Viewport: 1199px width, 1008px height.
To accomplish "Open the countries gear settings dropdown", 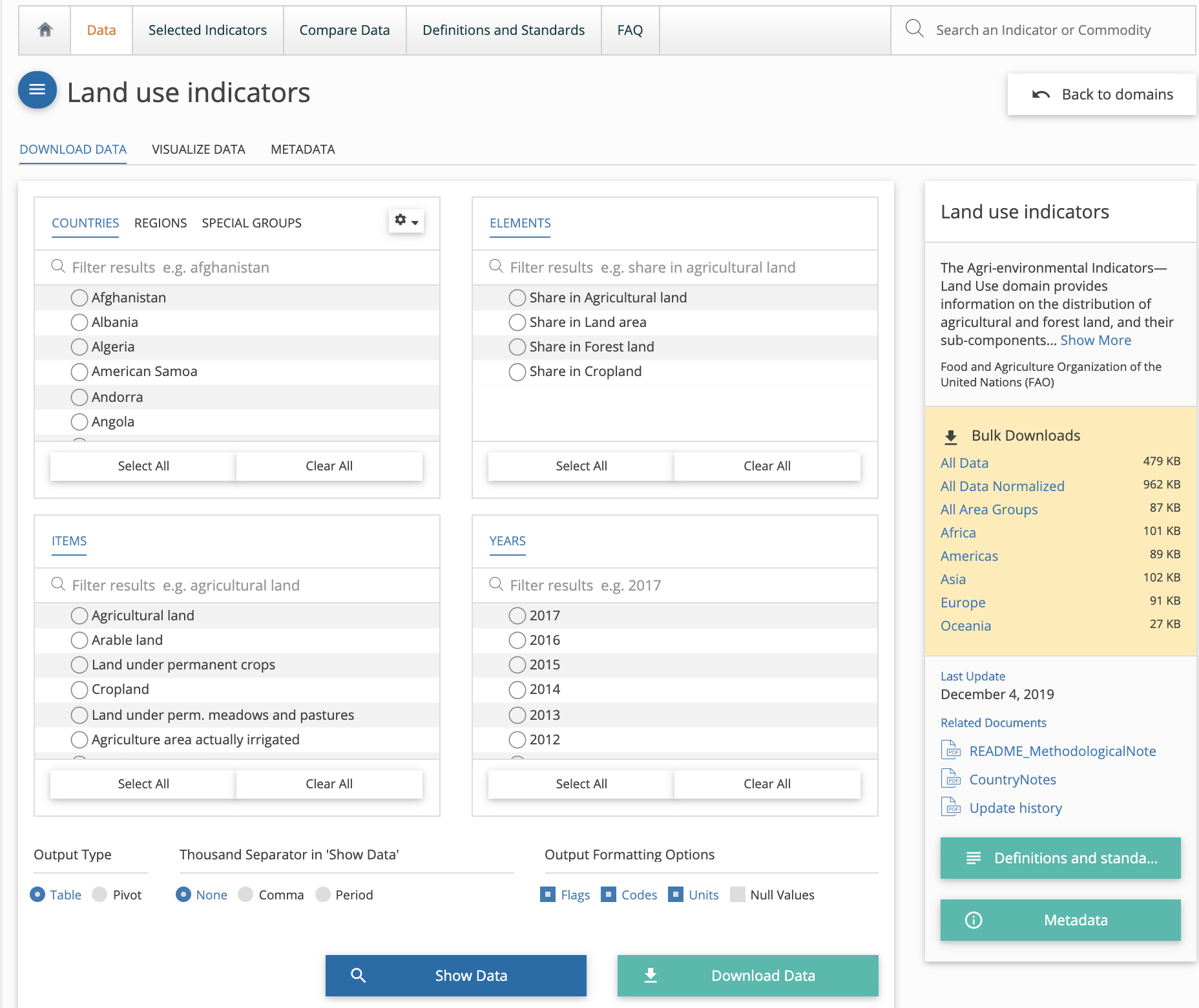I will pos(406,221).
